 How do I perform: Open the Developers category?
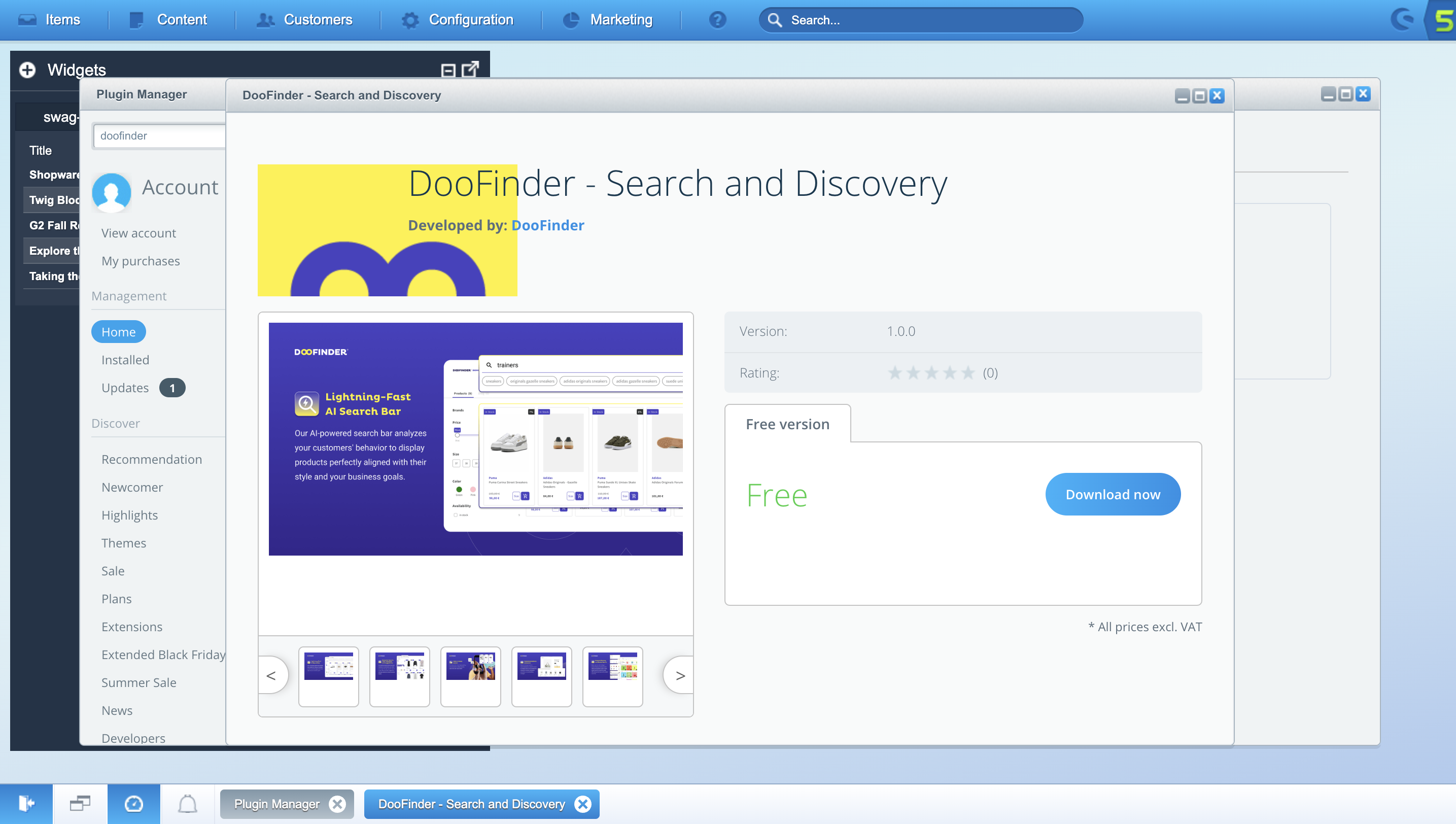[x=133, y=738]
